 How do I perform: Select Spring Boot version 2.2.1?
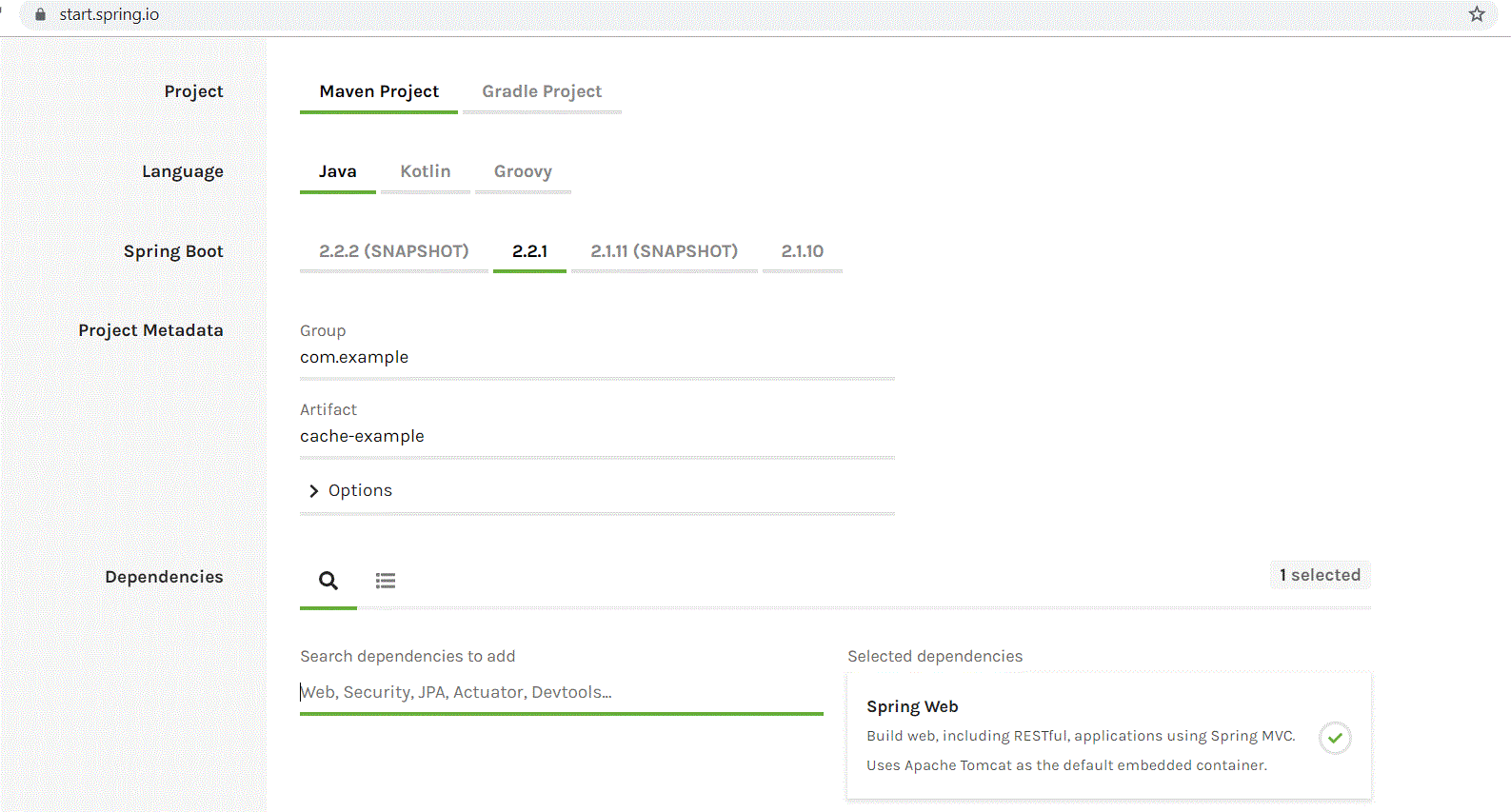click(x=529, y=251)
